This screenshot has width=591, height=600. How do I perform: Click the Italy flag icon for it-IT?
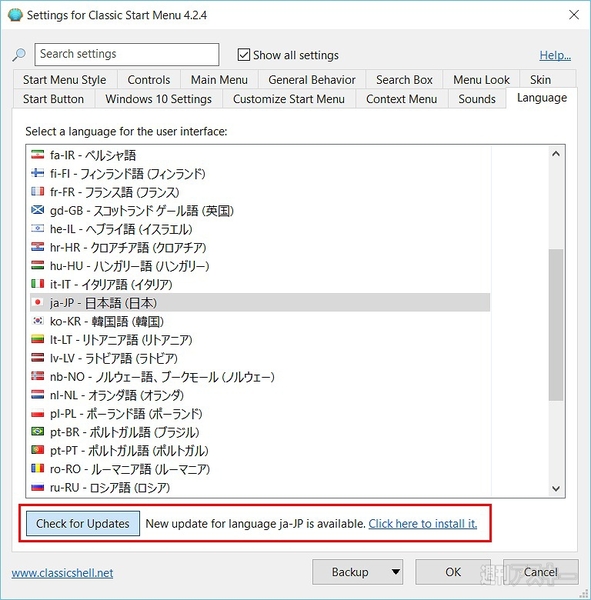38,284
